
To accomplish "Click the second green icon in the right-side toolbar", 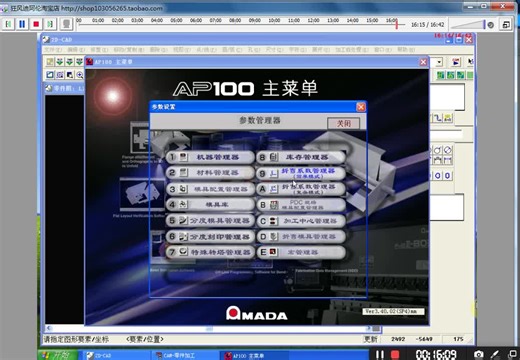I will tap(451, 75).
